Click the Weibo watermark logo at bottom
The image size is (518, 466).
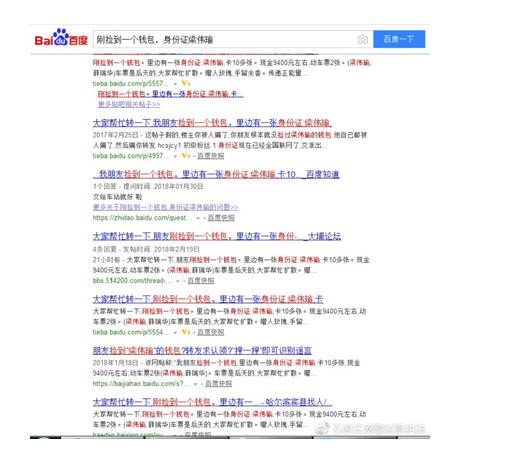pyautogui.click(x=322, y=428)
